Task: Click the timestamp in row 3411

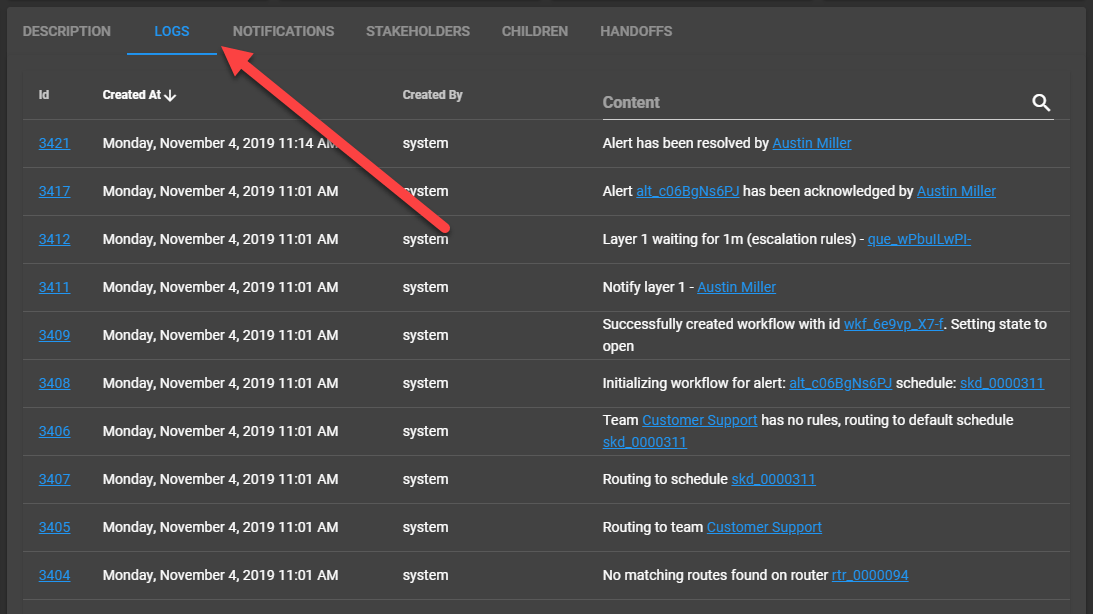Action: [x=220, y=288]
